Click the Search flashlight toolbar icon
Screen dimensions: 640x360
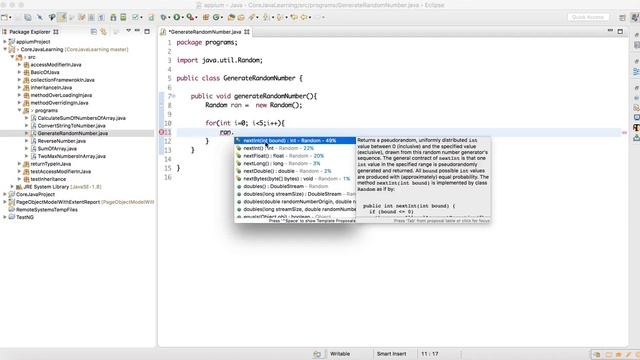tap(251, 17)
